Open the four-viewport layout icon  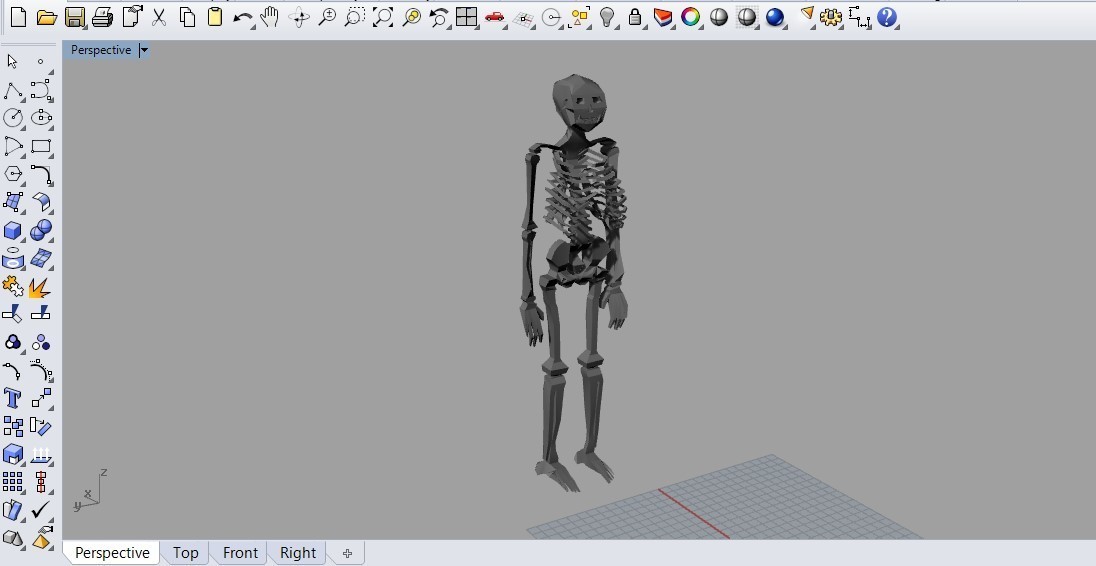pyautogui.click(x=466, y=17)
